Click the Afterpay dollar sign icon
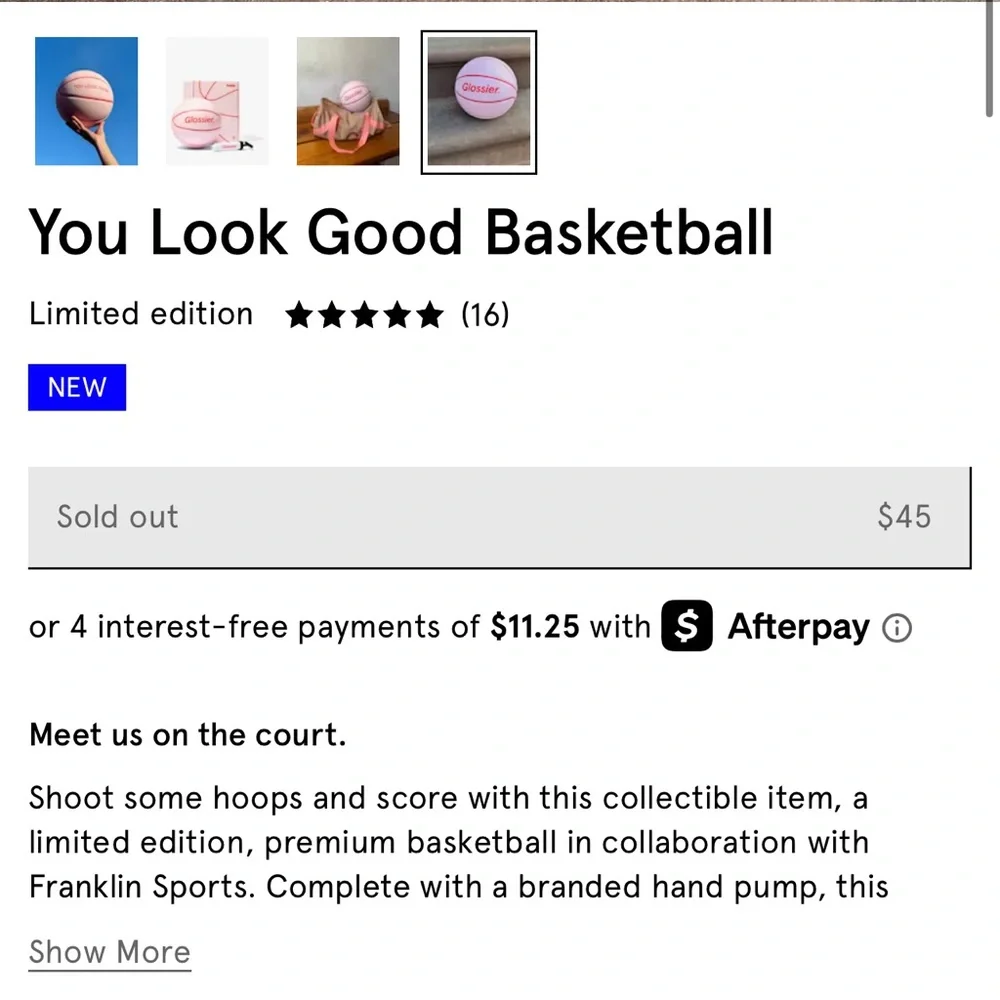 685,627
